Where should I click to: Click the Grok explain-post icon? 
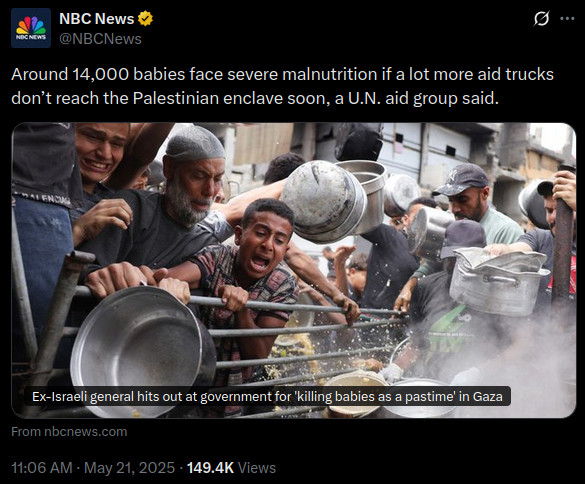(x=541, y=18)
